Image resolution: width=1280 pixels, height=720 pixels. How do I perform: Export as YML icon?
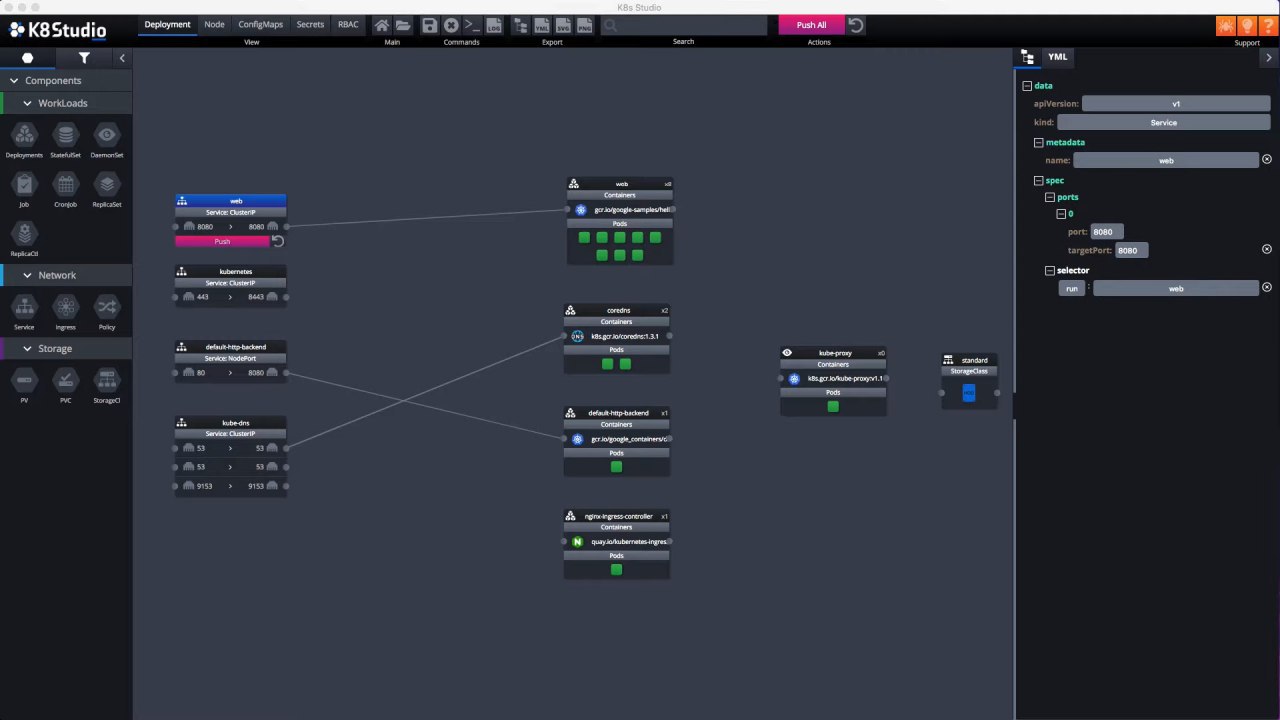[542, 25]
